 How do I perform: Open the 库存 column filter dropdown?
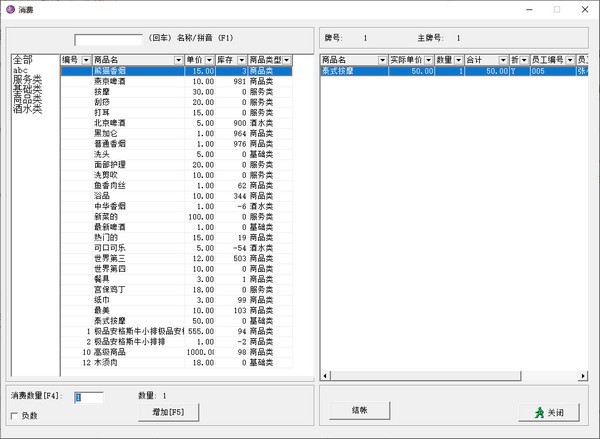(241, 60)
